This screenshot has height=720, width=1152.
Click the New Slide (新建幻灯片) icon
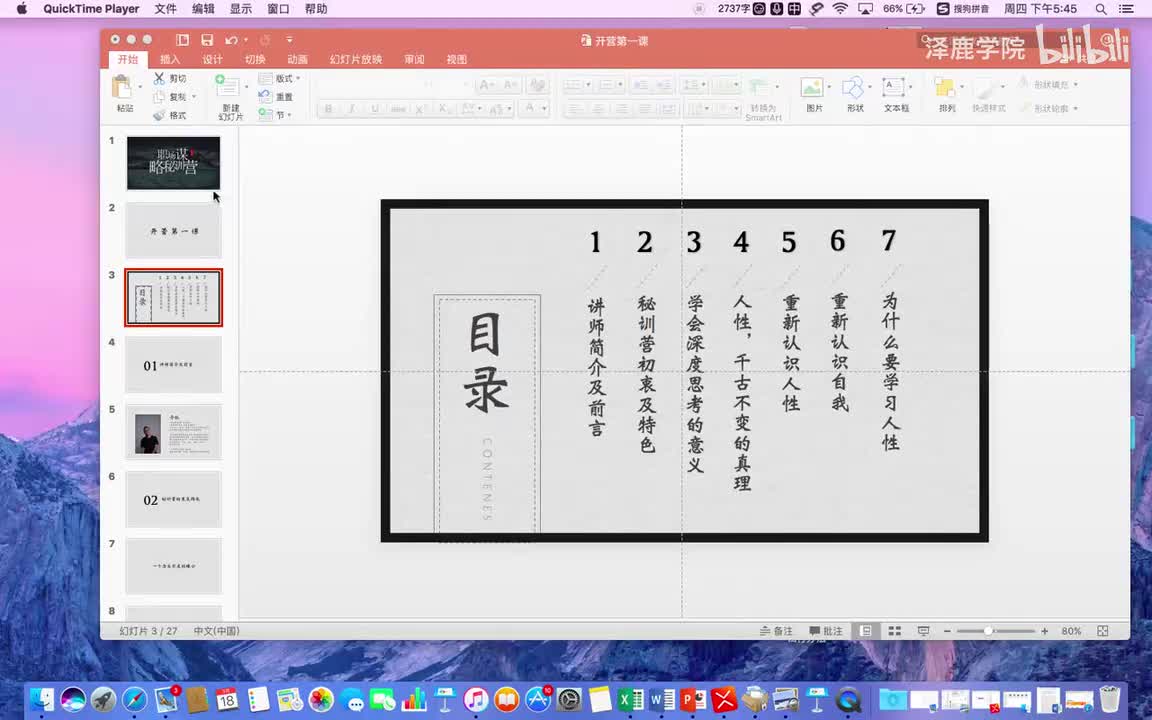(226, 86)
